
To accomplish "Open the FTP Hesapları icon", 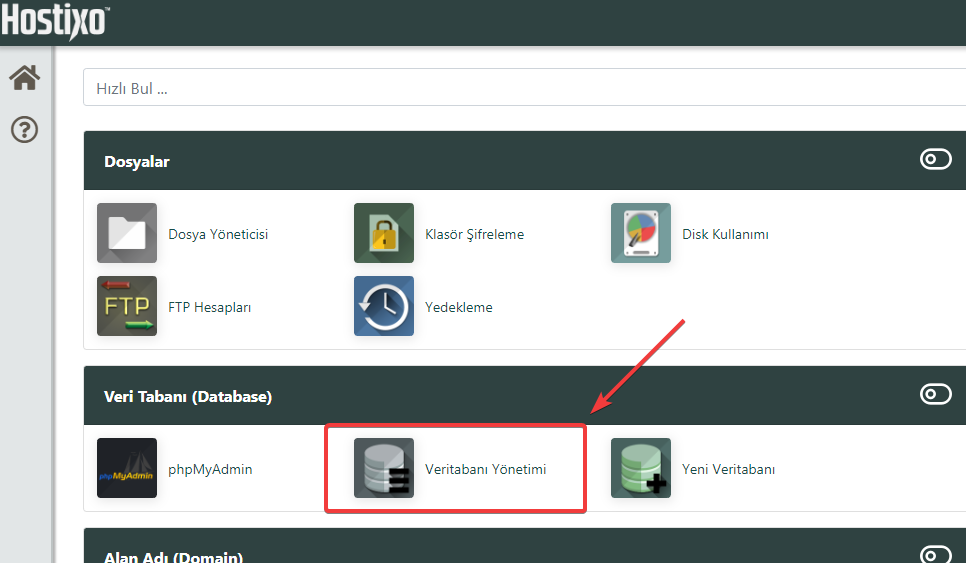I will tap(127, 306).
